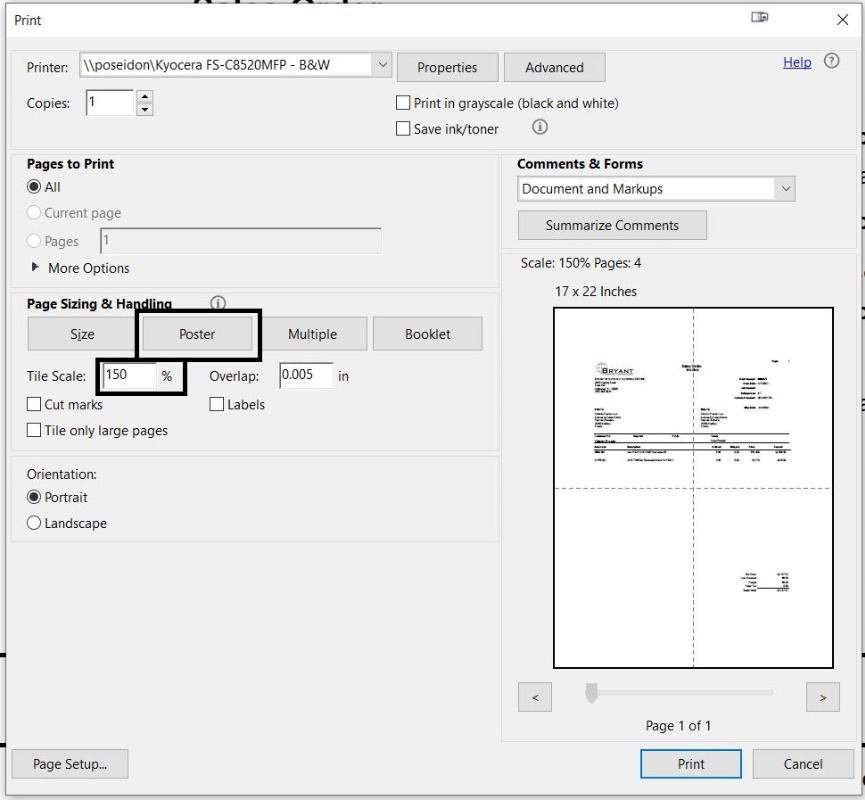Click the page preview slider handle
Image resolution: width=865 pixels, height=800 pixels.
591,693
